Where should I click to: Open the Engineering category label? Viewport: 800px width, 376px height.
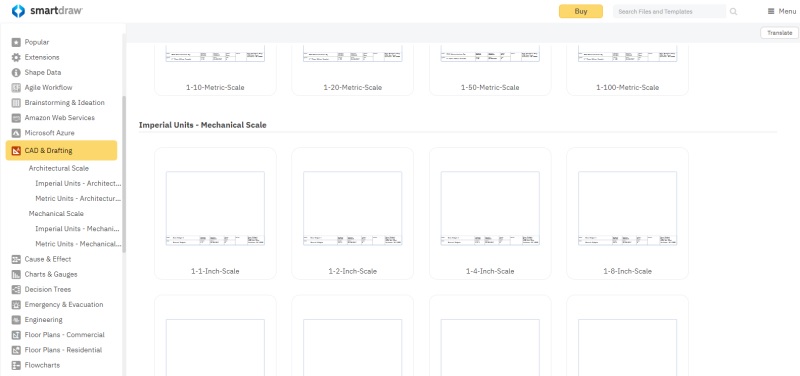pos(43,320)
